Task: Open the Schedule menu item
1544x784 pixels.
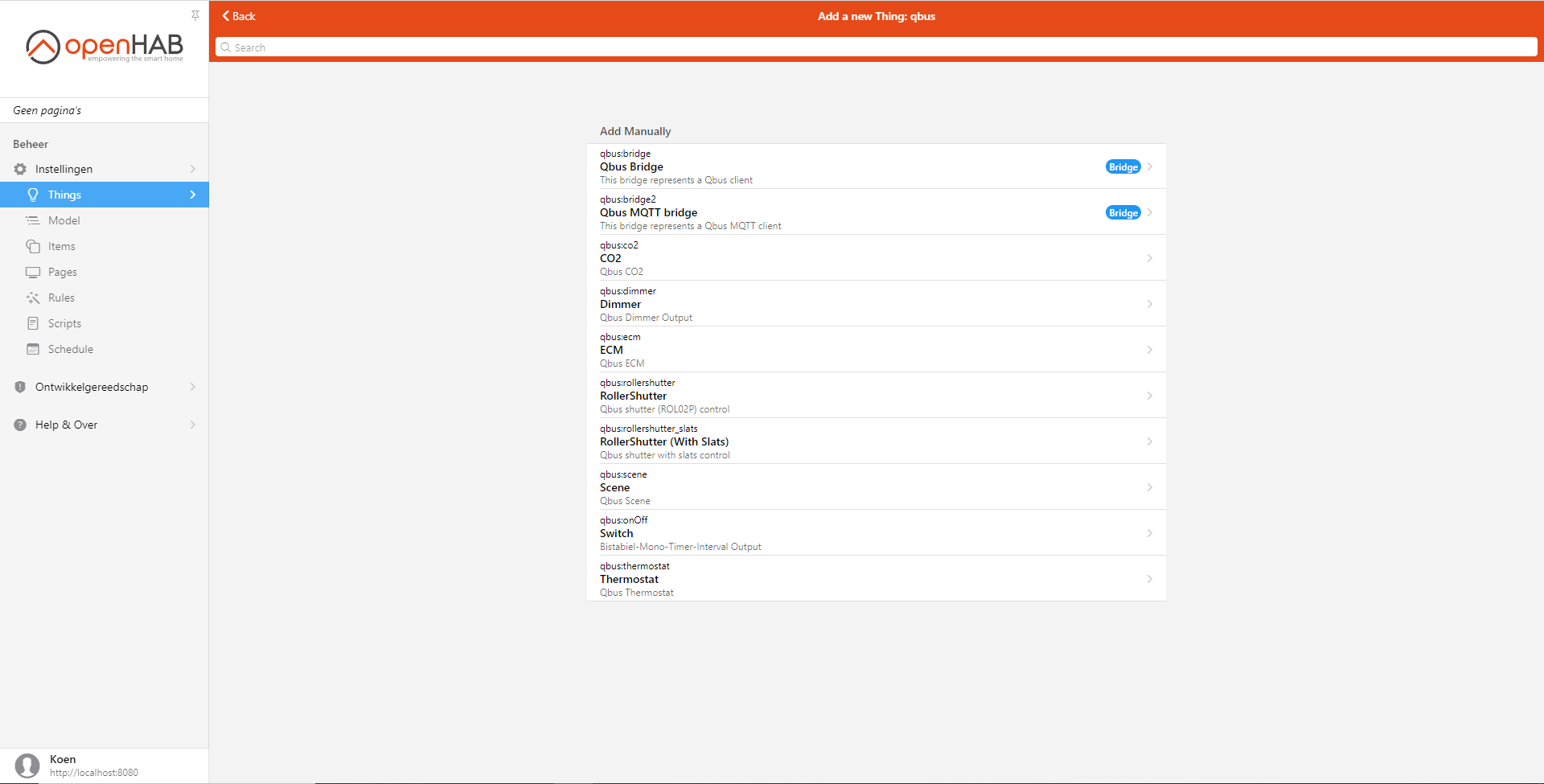Action: click(x=105, y=349)
